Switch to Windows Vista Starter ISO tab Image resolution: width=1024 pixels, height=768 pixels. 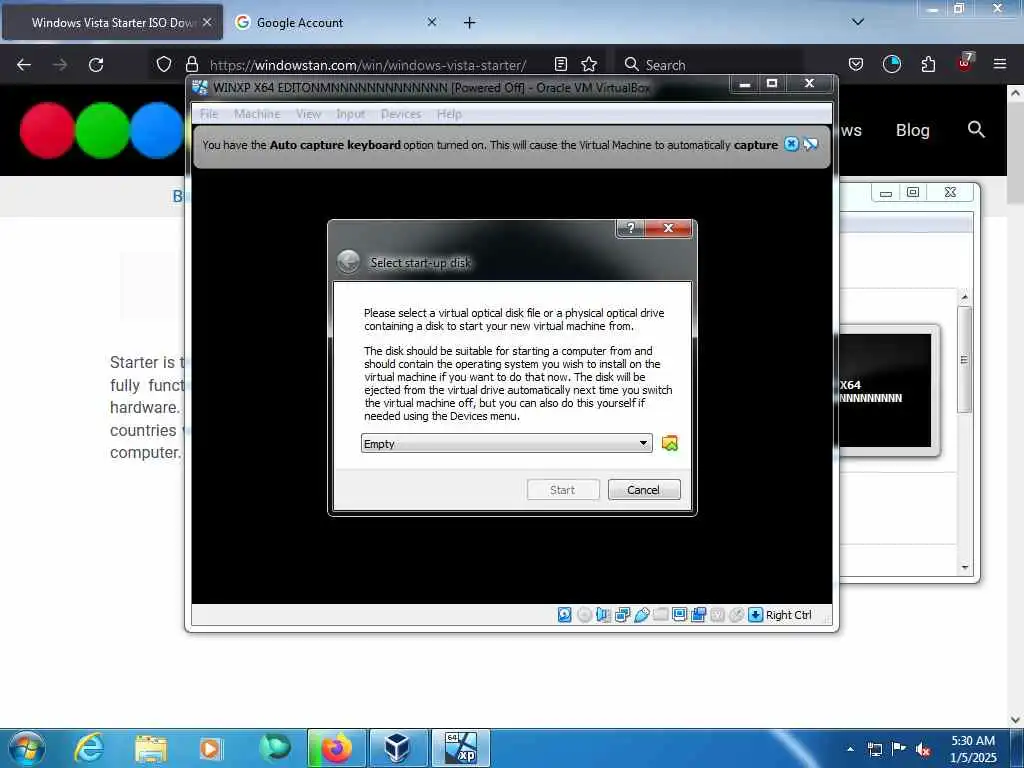point(112,22)
